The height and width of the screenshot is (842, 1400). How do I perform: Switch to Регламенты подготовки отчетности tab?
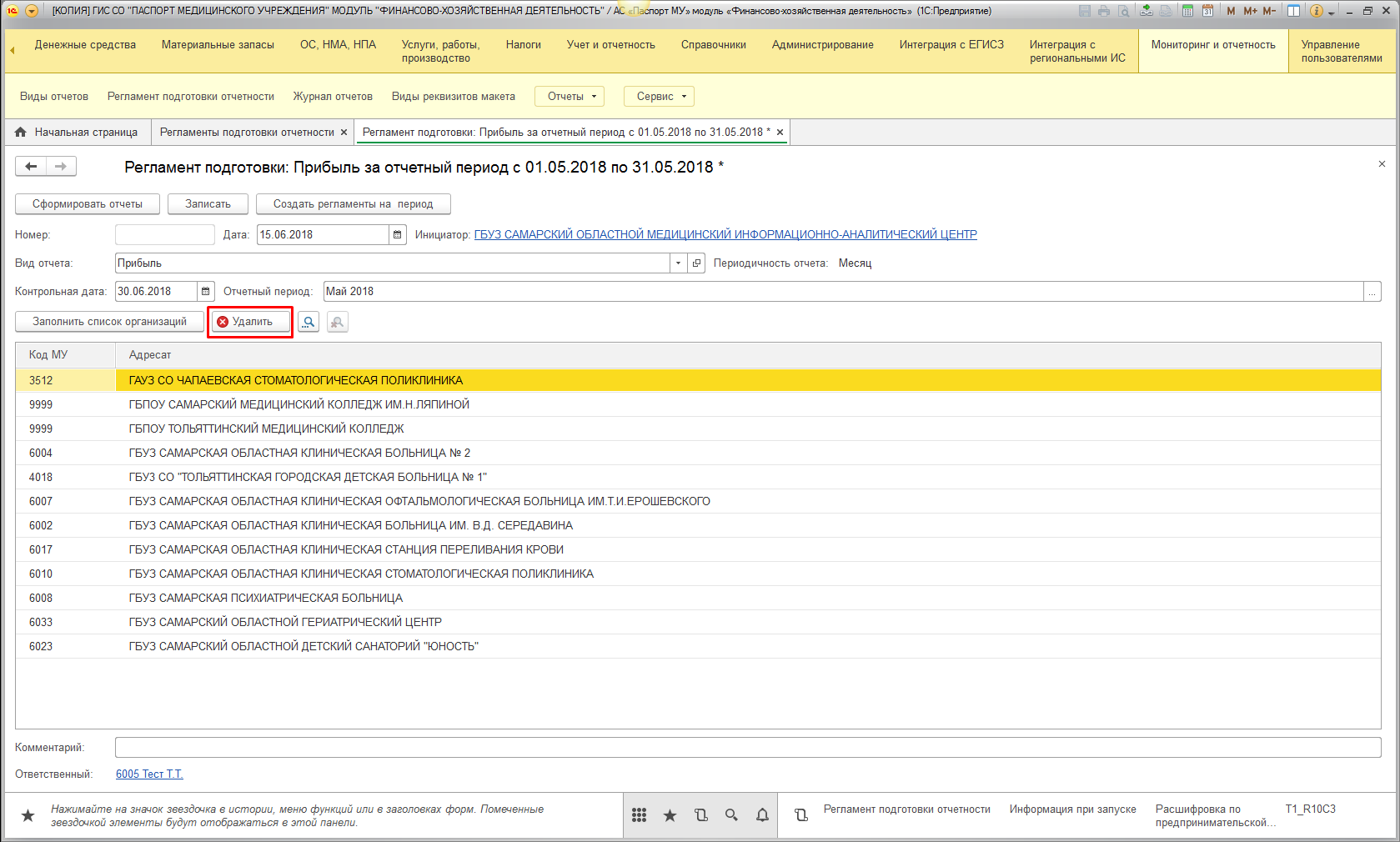247,133
